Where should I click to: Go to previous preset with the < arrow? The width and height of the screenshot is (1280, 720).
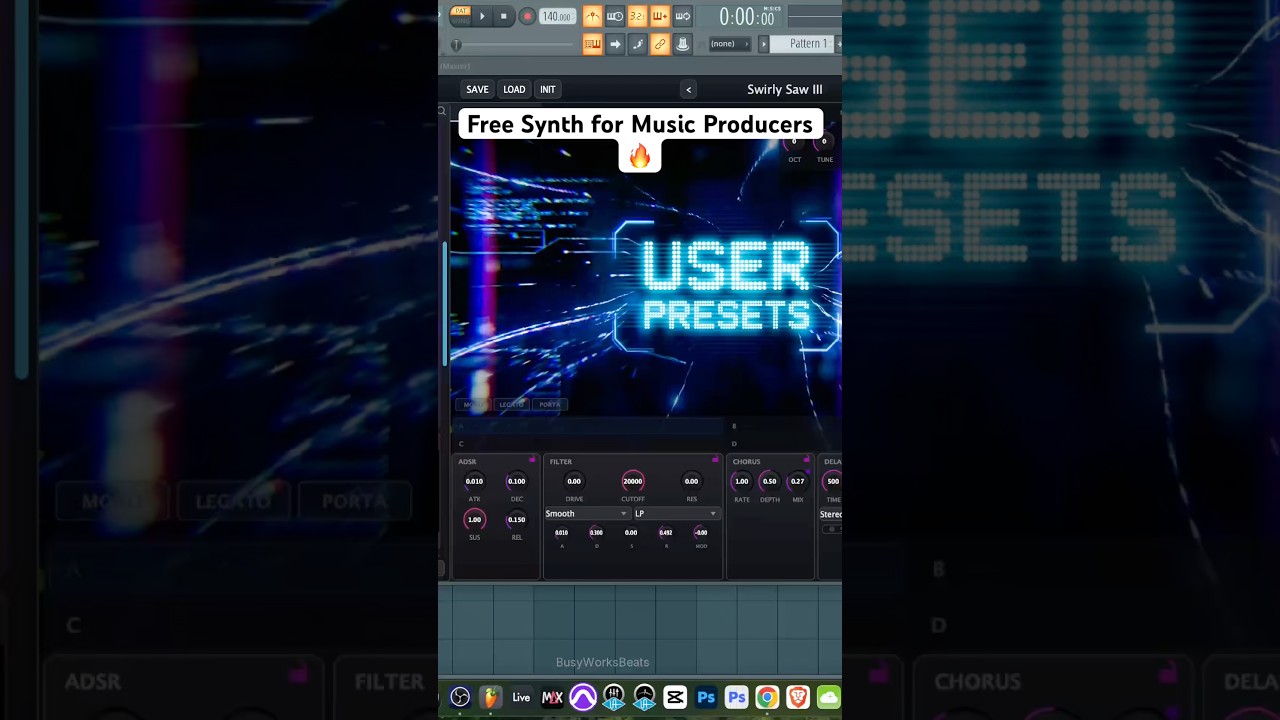coord(688,89)
